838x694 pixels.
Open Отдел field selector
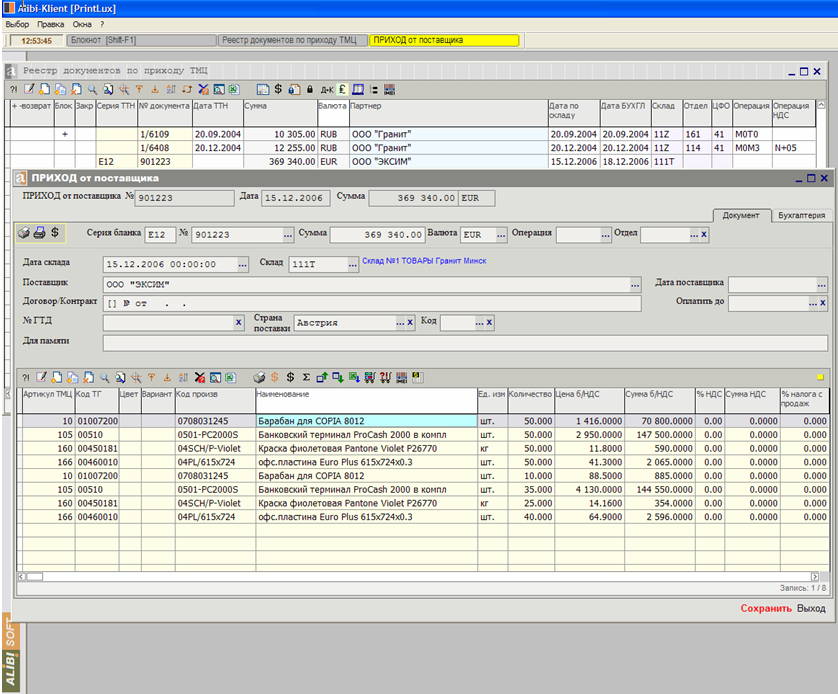[694, 235]
